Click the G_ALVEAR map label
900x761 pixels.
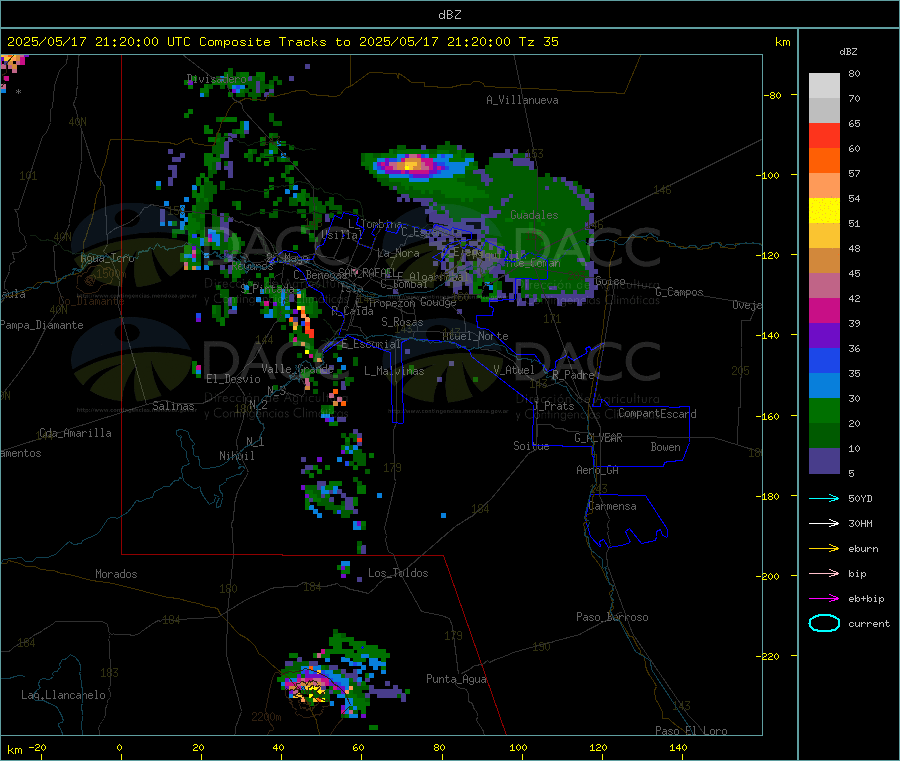point(598,438)
